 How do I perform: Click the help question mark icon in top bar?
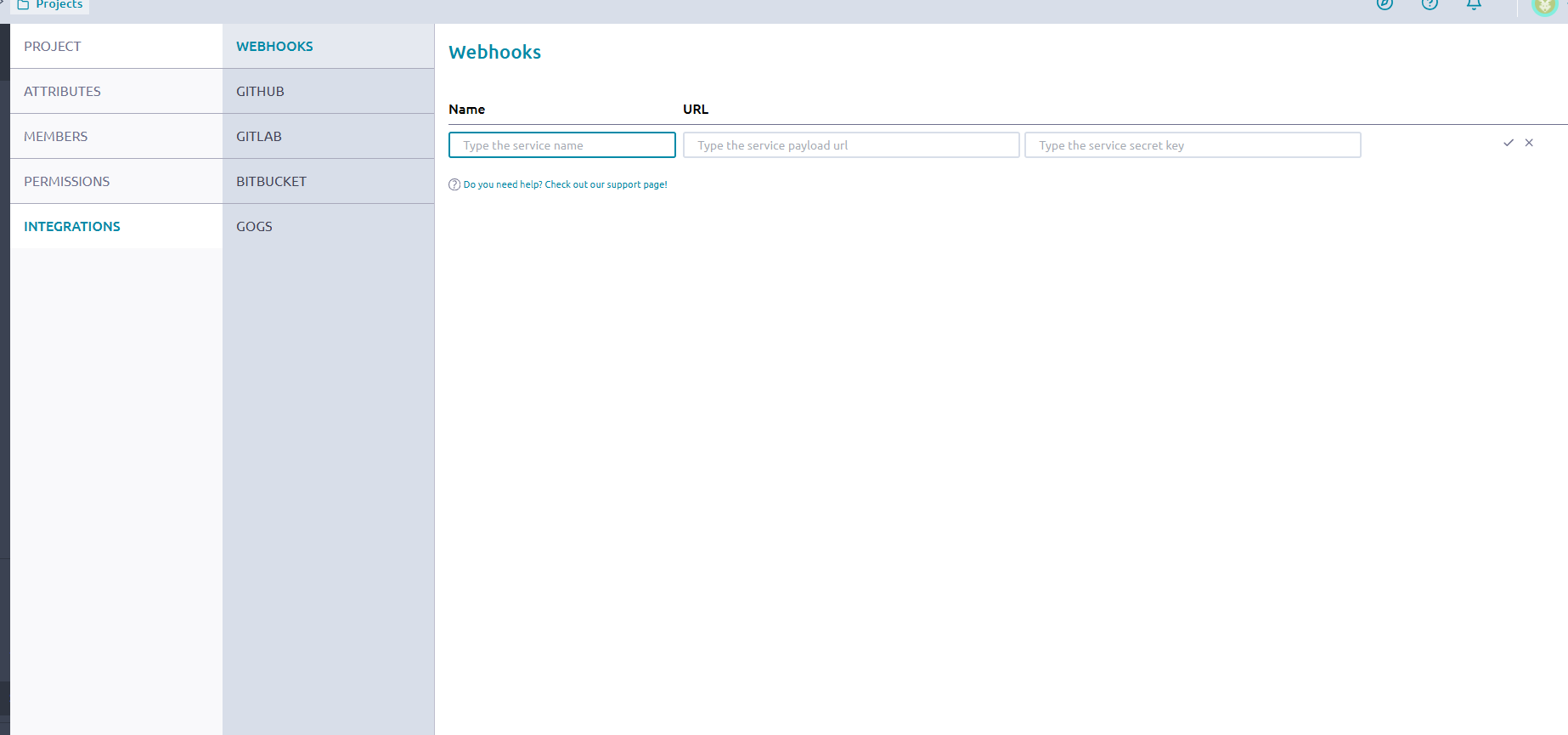[x=1430, y=3]
